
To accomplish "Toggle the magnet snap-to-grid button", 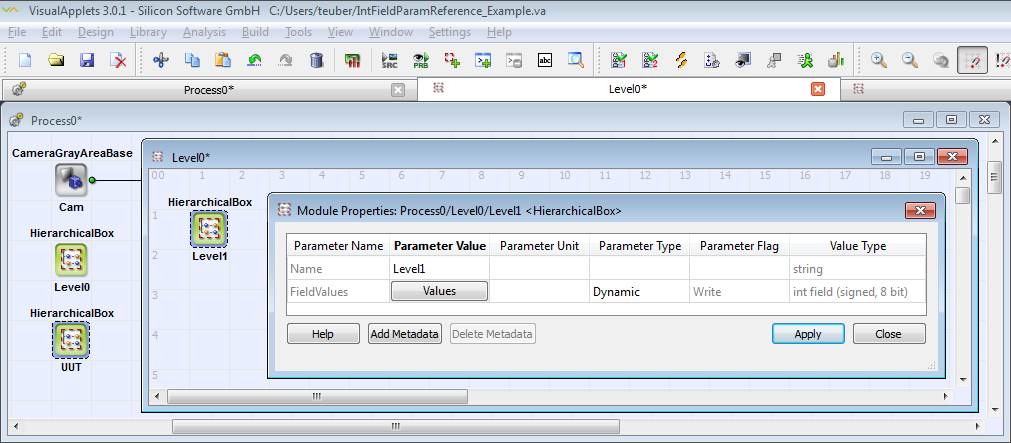I will click(972, 60).
